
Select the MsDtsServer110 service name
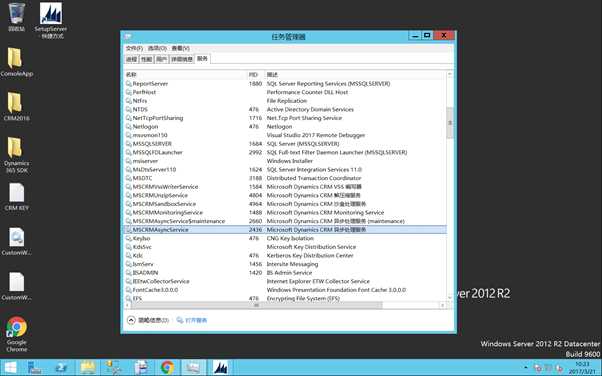click(x=154, y=169)
